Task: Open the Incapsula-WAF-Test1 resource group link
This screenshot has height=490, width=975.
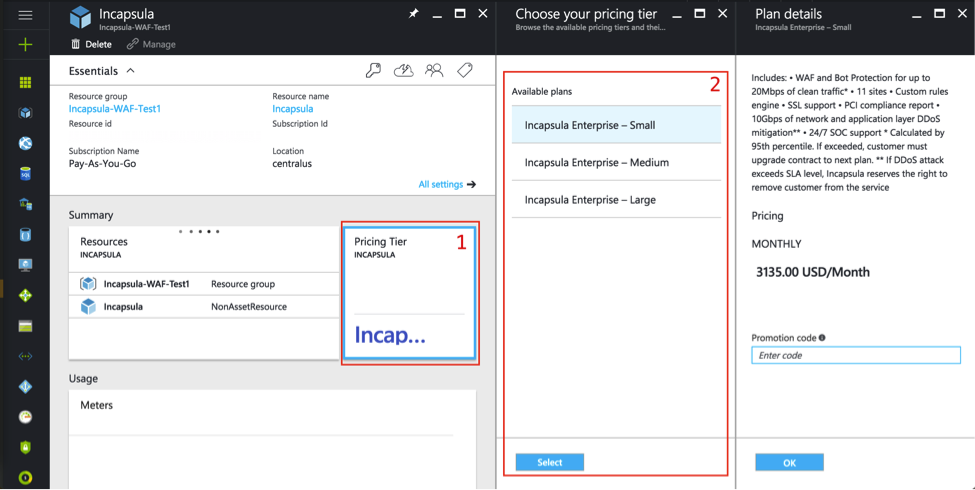Action: pyautogui.click(x=115, y=109)
